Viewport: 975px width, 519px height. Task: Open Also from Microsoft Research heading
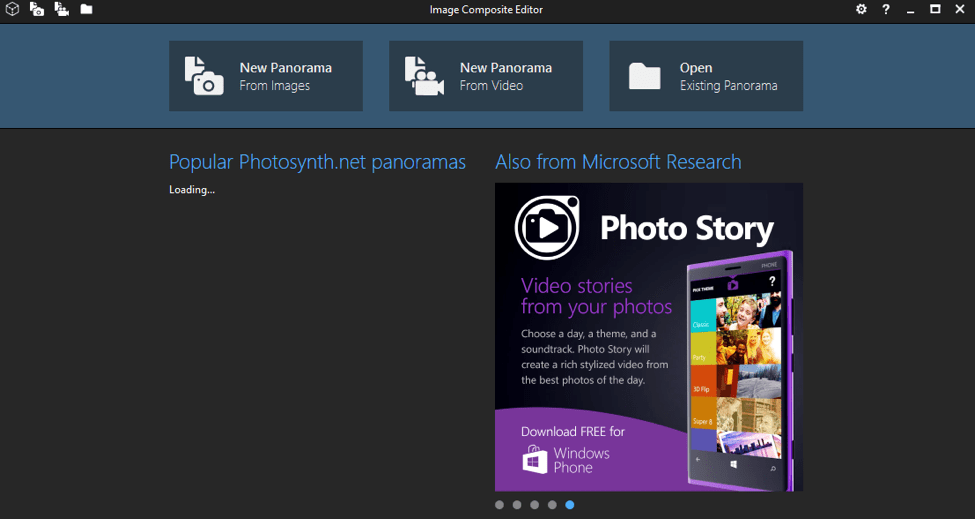pos(618,162)
